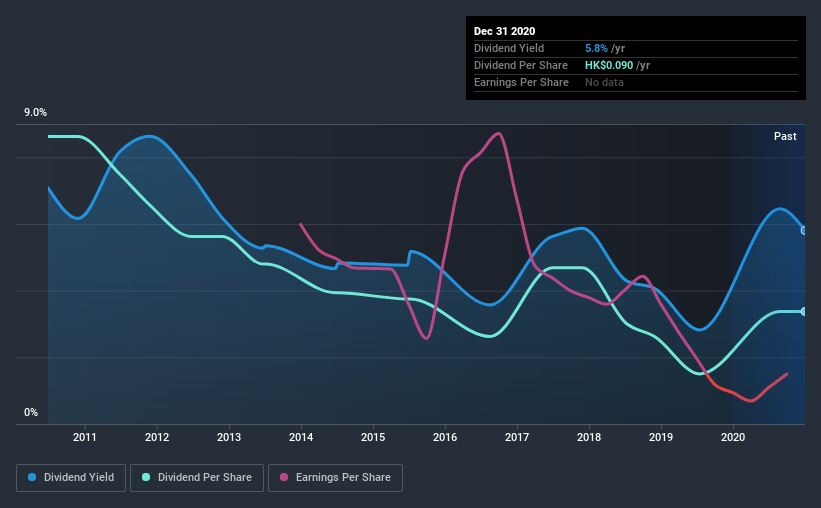The image size is (821, 508).
Task: Click the 9.0% y-axis label
Action: point(35,113)
